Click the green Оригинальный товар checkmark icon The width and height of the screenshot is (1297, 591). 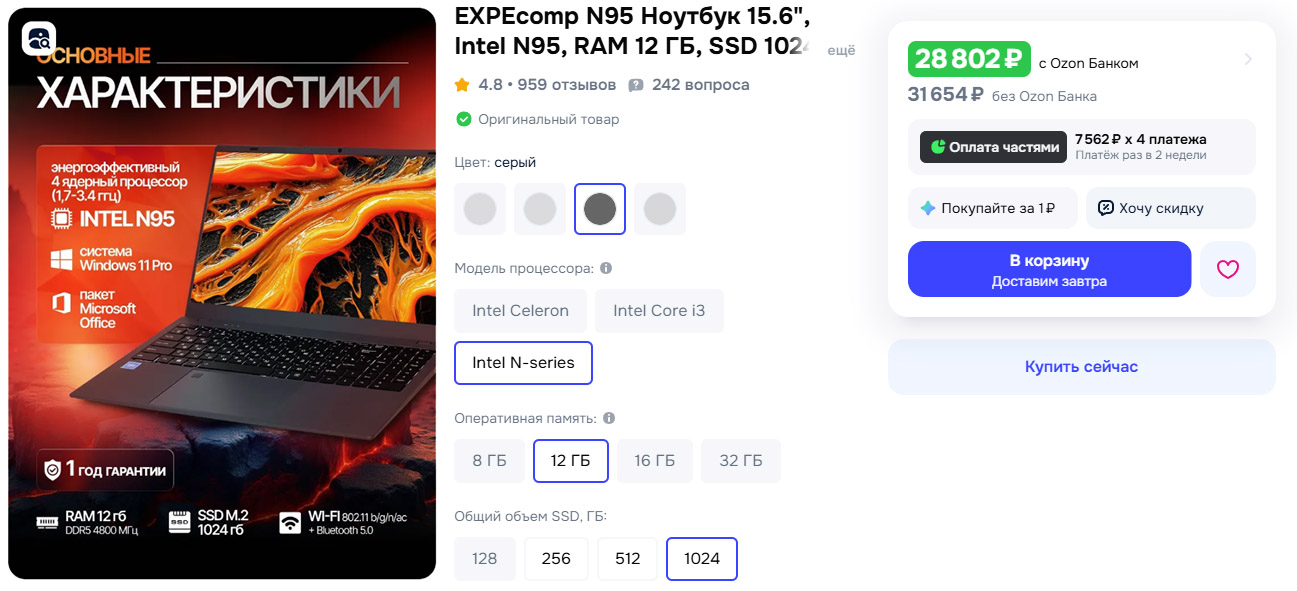click(x=463, y=119)
